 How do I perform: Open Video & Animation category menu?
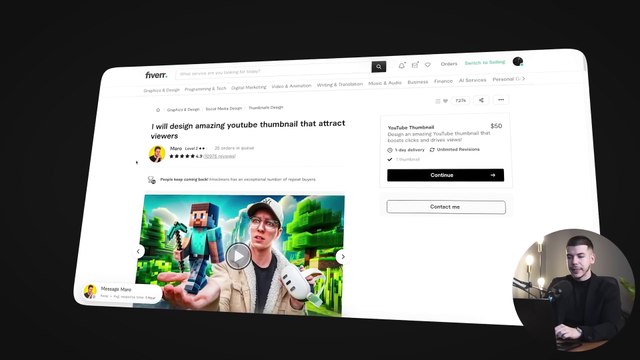[291, 86]
